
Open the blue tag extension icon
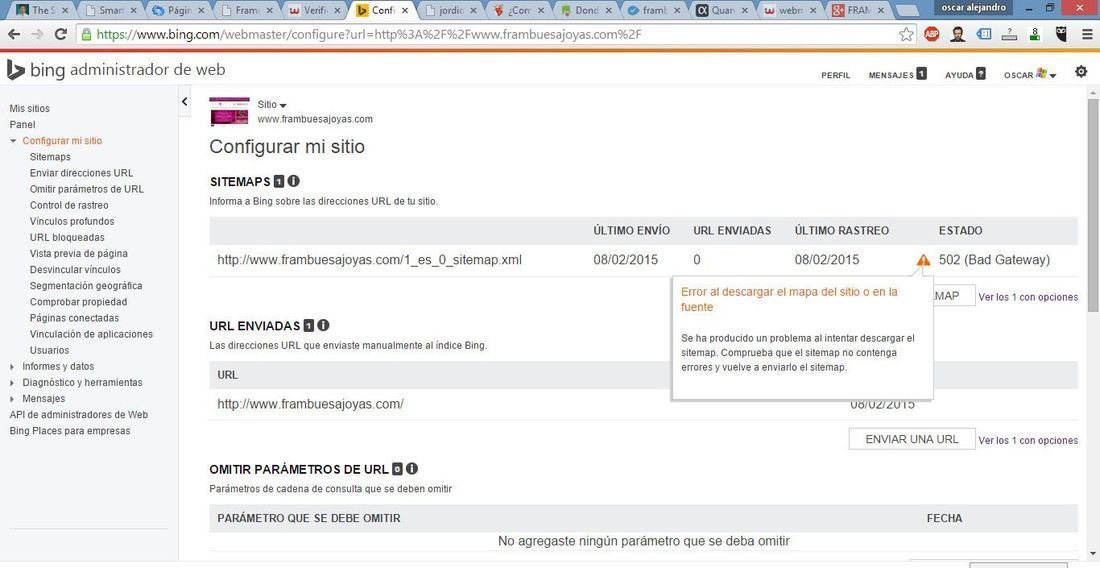pos(984,34)
